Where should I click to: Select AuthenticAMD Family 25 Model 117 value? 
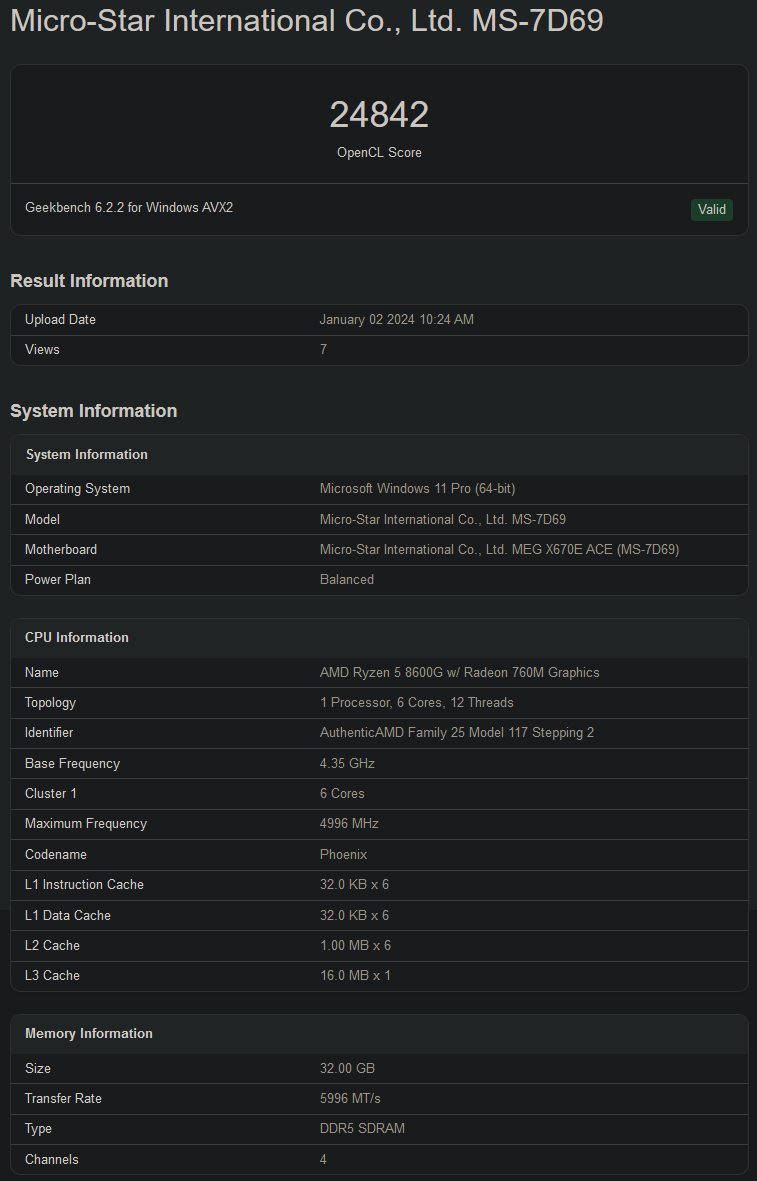click(x=456, y=733)
